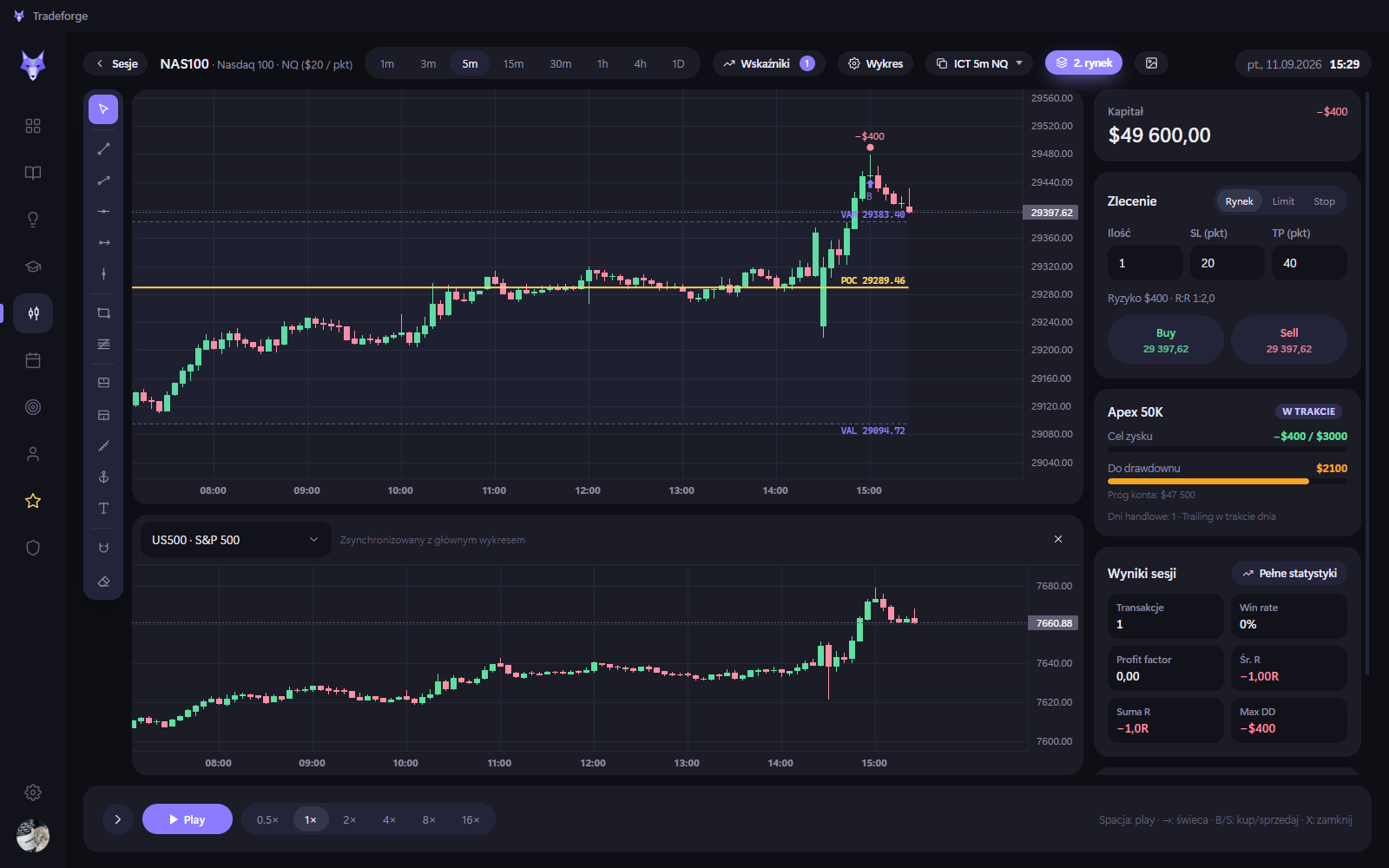The height and width of the screenshot is (868, 1389).
Task: Switch to the 1h timeframe
Action: (x=602, y=63)
